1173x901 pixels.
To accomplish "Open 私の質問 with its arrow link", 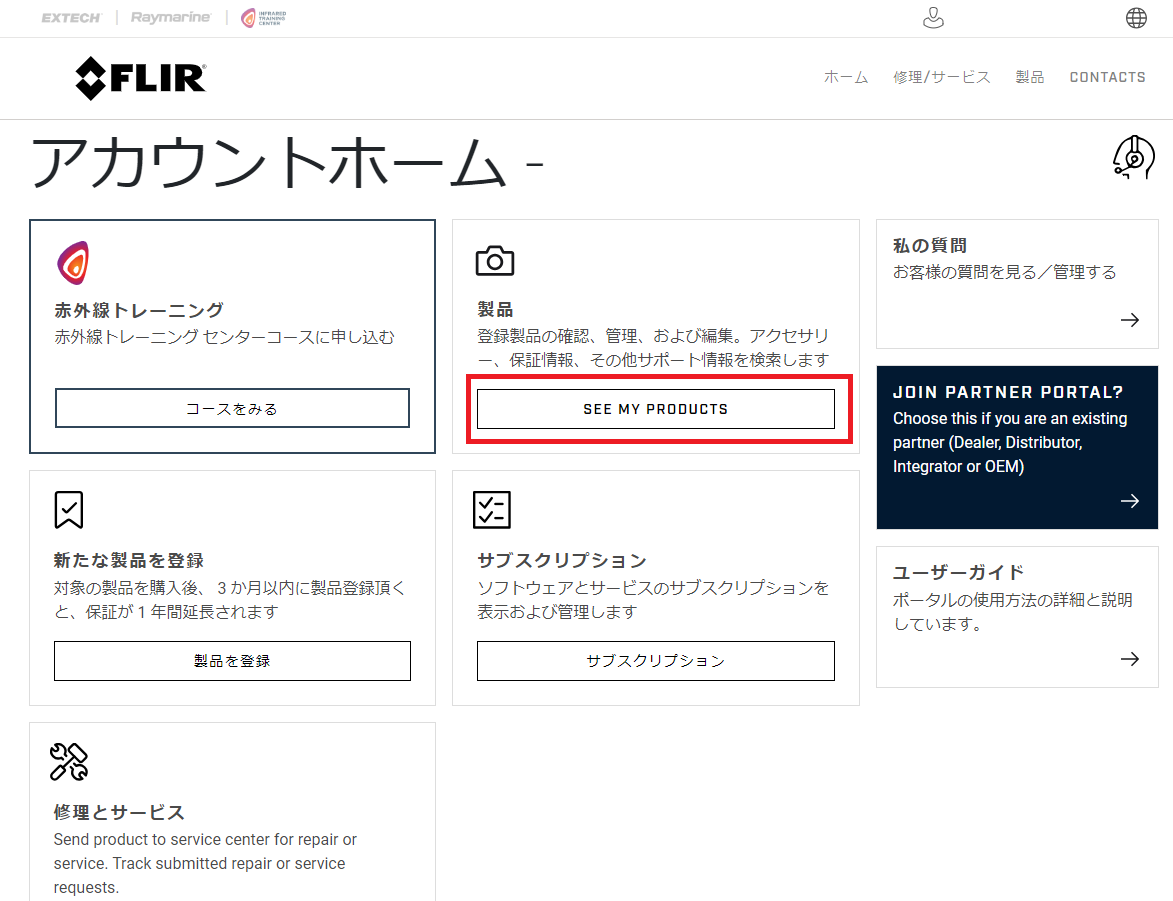I will pyautogui.click(x=1129, y=319).
